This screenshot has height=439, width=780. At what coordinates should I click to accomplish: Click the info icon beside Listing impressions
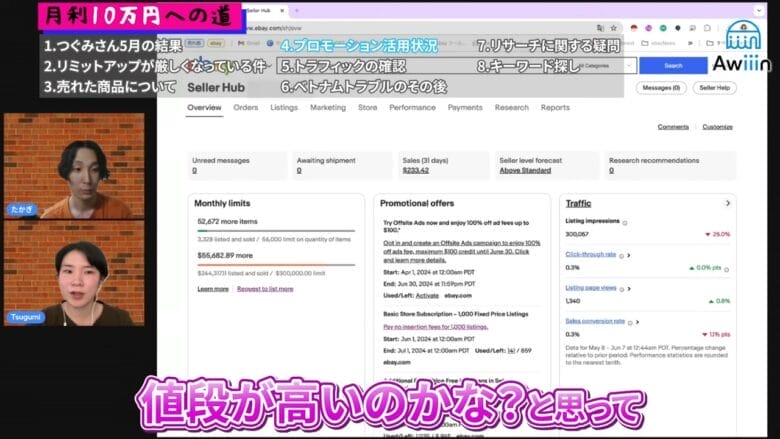click(x=625, y=222)
